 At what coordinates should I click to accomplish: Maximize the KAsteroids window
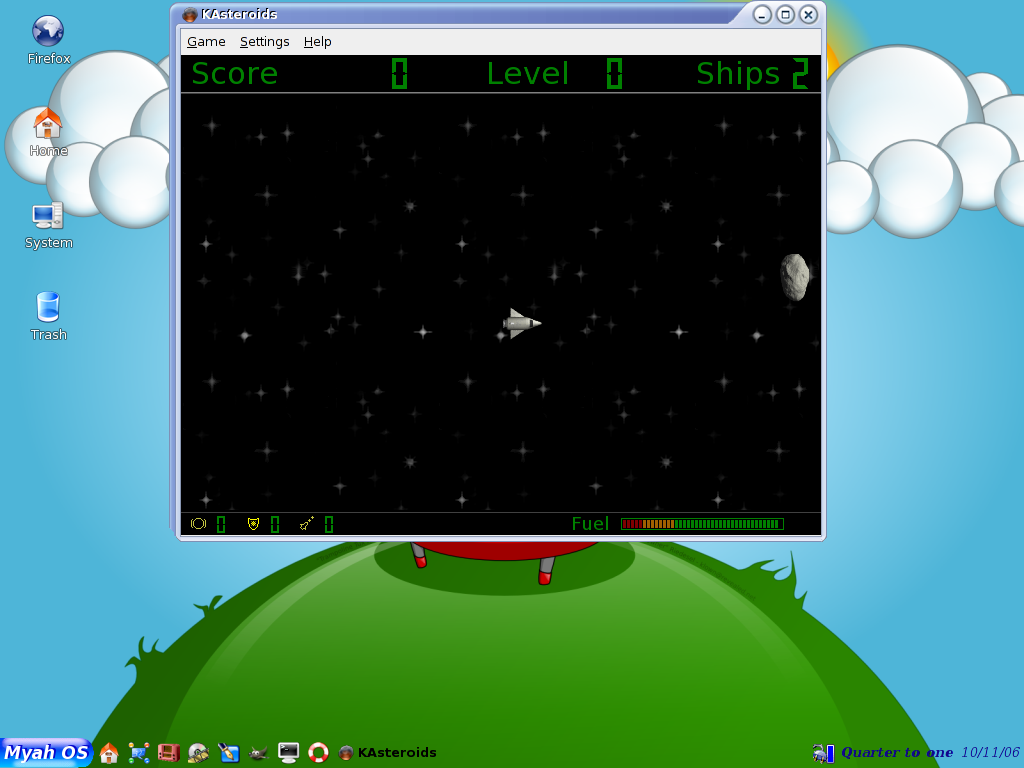(786, 14)
